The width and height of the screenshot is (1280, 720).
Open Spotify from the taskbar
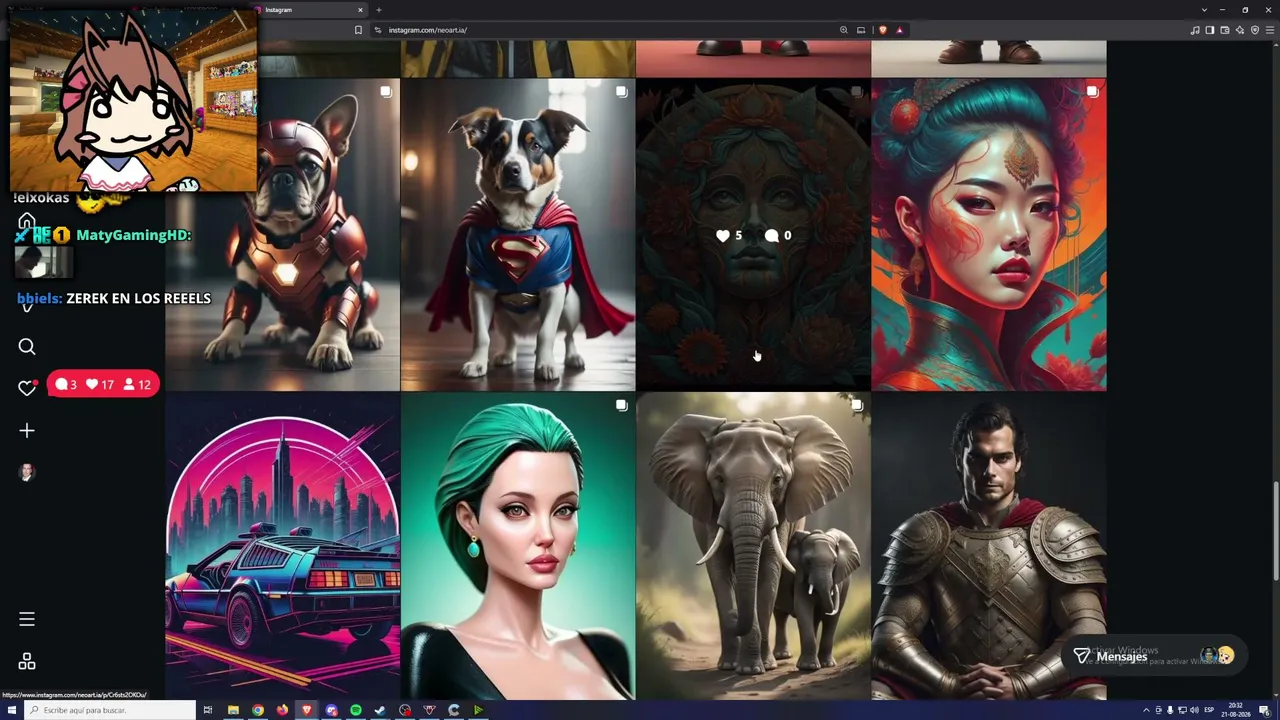tap(356, 710)
